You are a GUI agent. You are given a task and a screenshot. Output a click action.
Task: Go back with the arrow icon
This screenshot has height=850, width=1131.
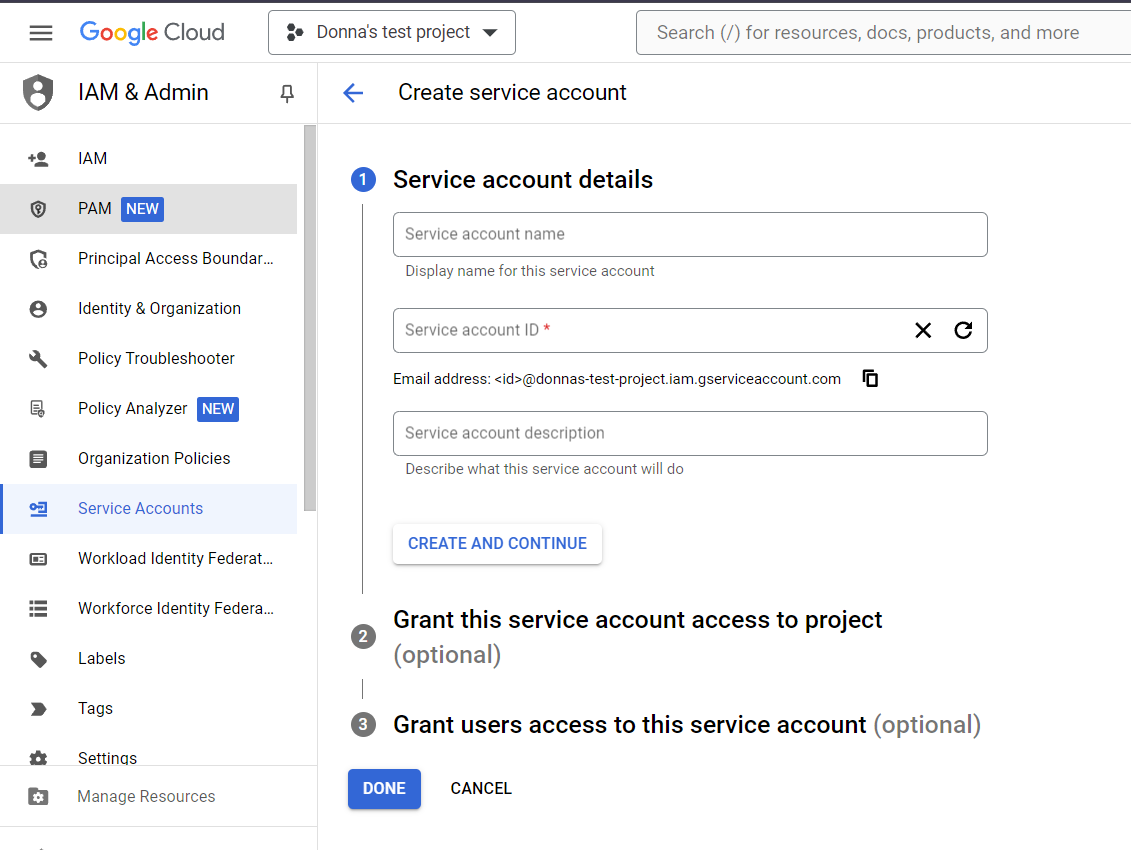pos(353,92)
